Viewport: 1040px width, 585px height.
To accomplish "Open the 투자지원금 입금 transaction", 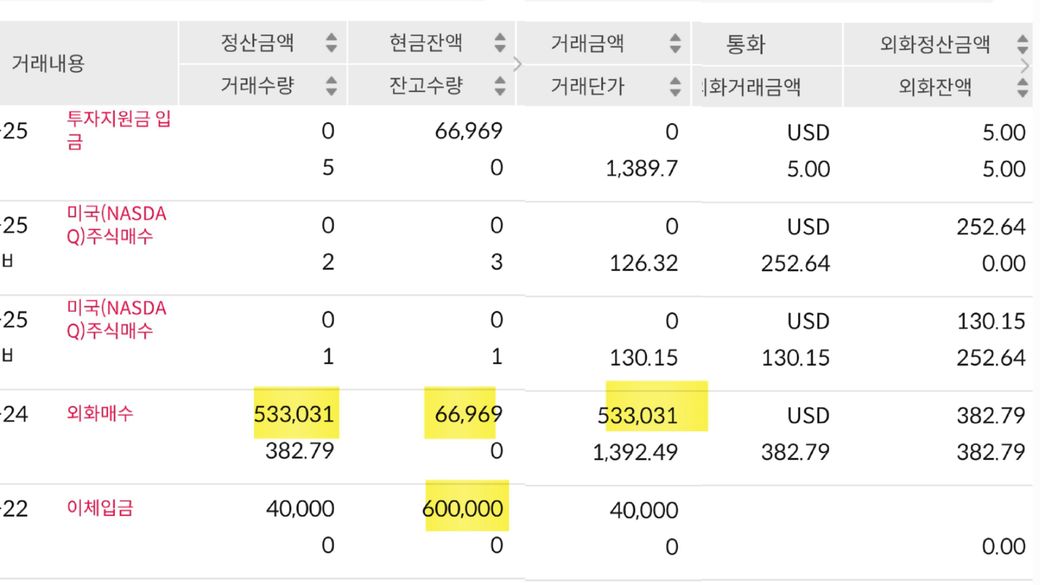I will pos(117,130).
